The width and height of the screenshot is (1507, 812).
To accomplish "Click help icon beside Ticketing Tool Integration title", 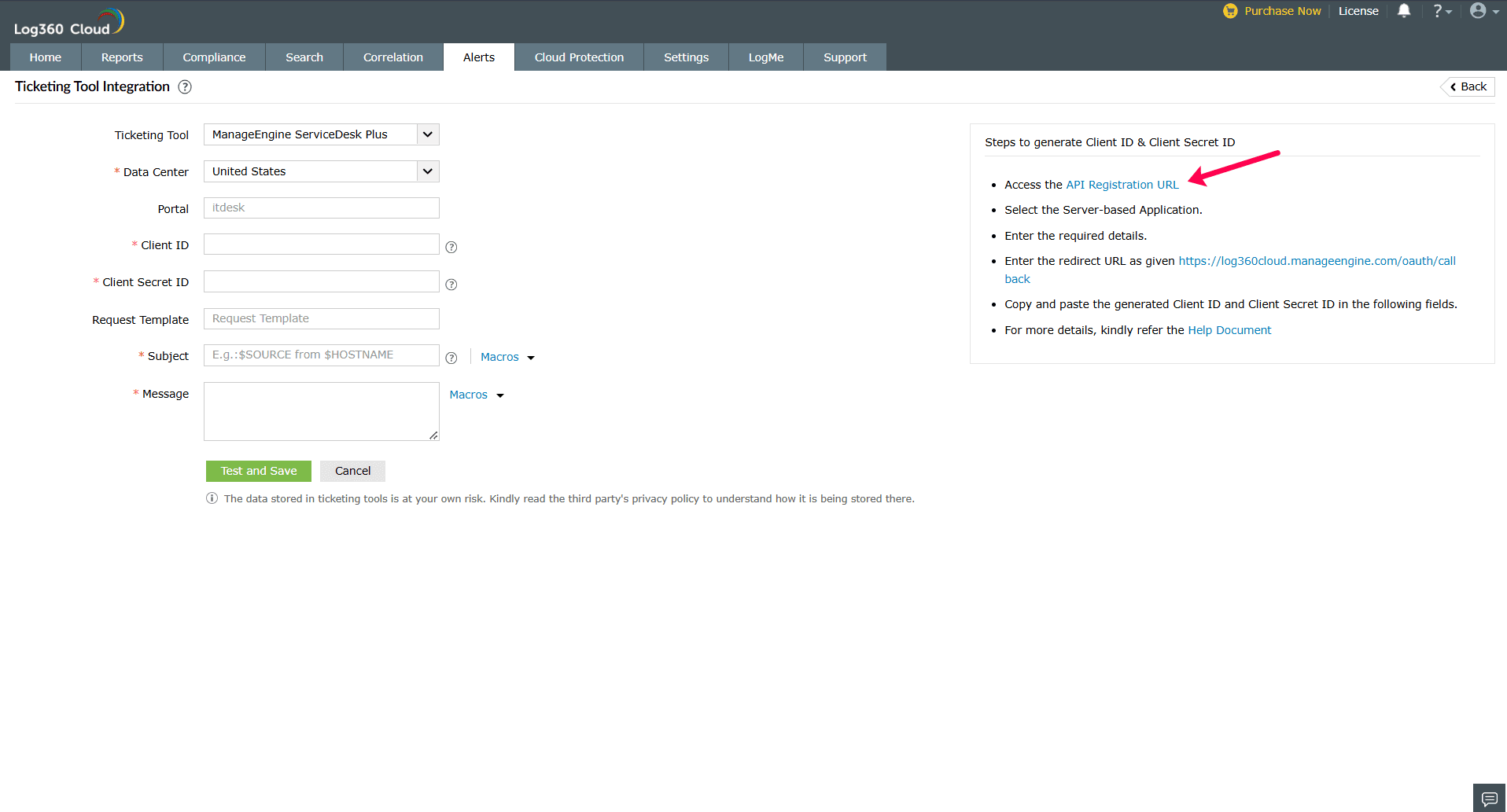I will (x=185, y=87).
